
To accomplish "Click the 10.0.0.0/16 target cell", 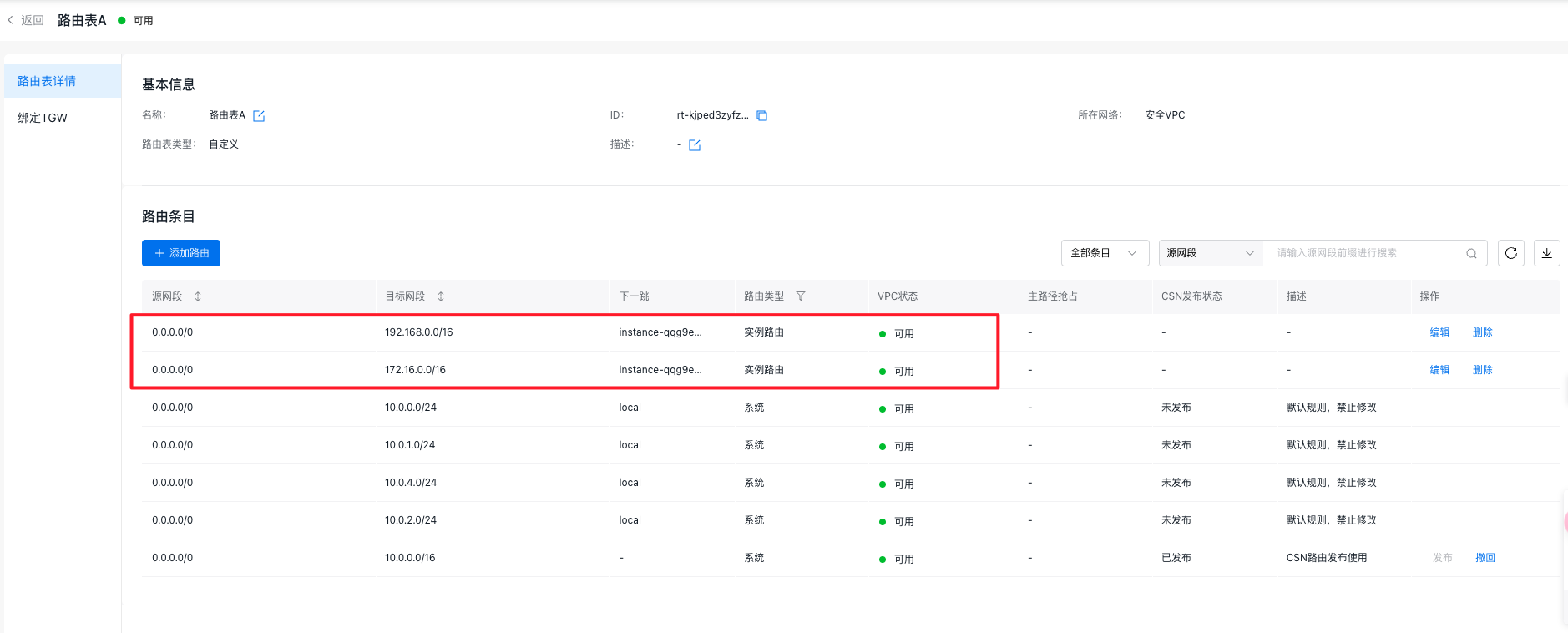I will [x=410, y=558].
